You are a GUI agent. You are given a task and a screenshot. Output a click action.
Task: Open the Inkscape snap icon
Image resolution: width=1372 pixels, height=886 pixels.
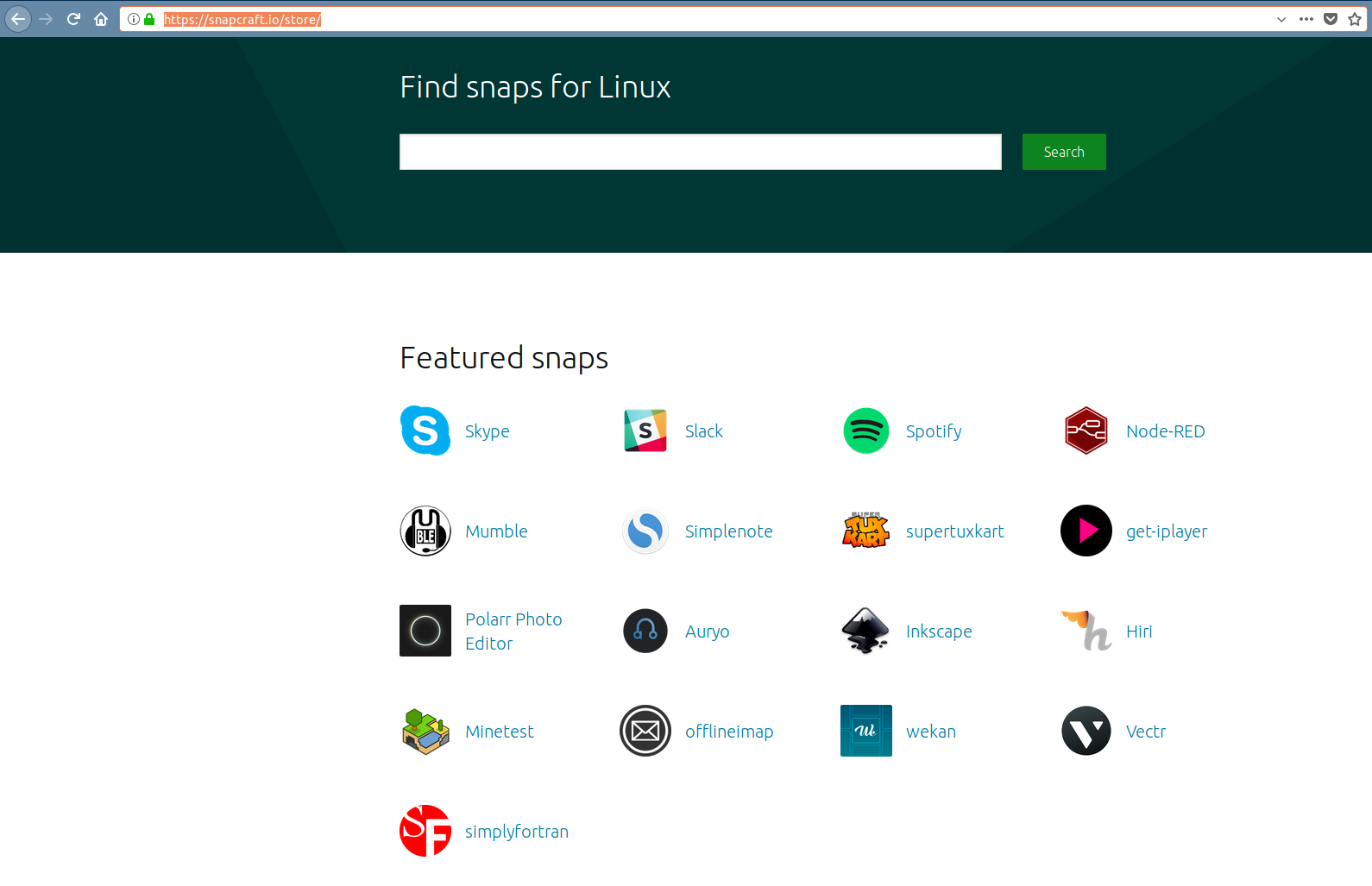click(x=865, y=631)
